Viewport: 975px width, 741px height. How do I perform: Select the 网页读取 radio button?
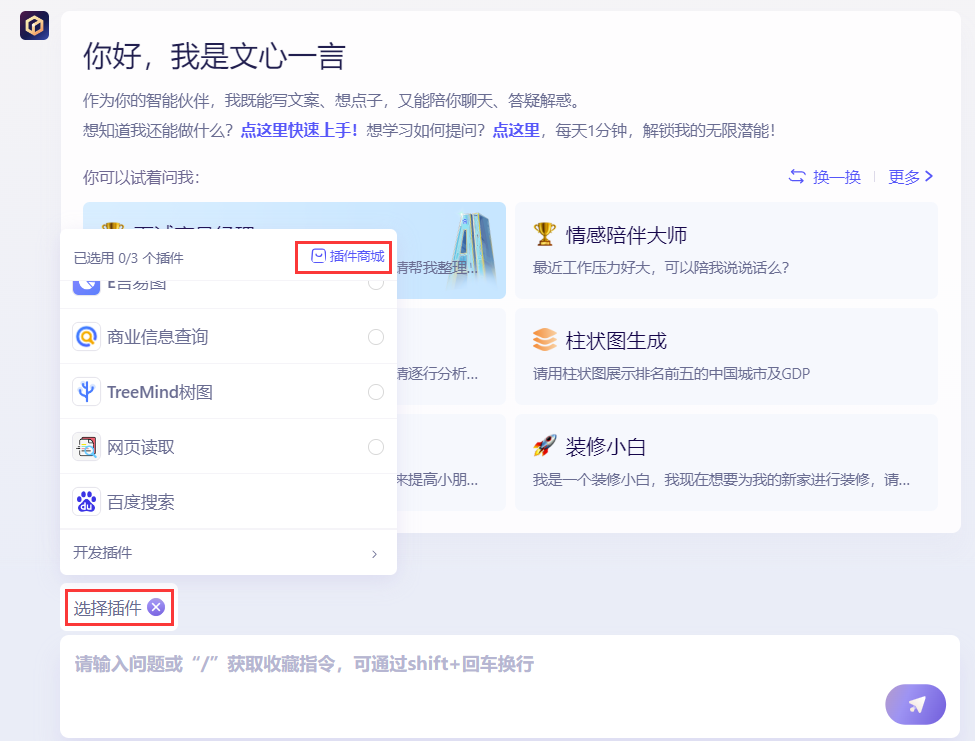(376, 447)
